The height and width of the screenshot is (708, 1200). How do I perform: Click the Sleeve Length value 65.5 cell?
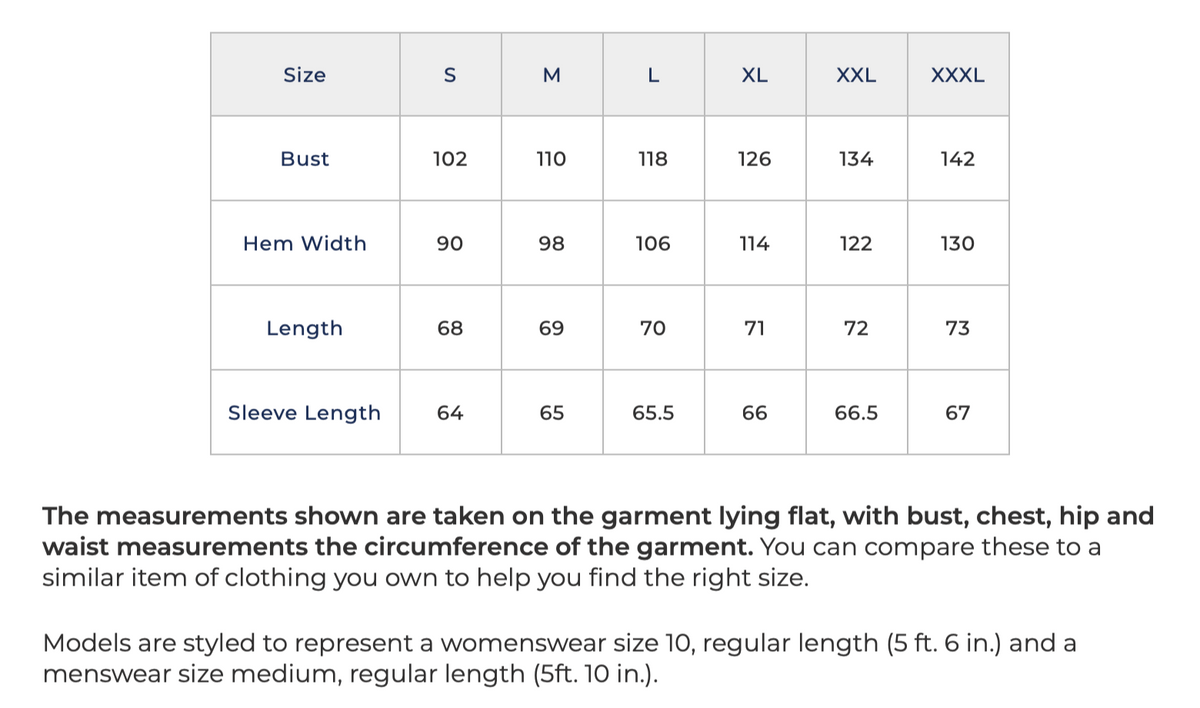(x=653, y=413)
